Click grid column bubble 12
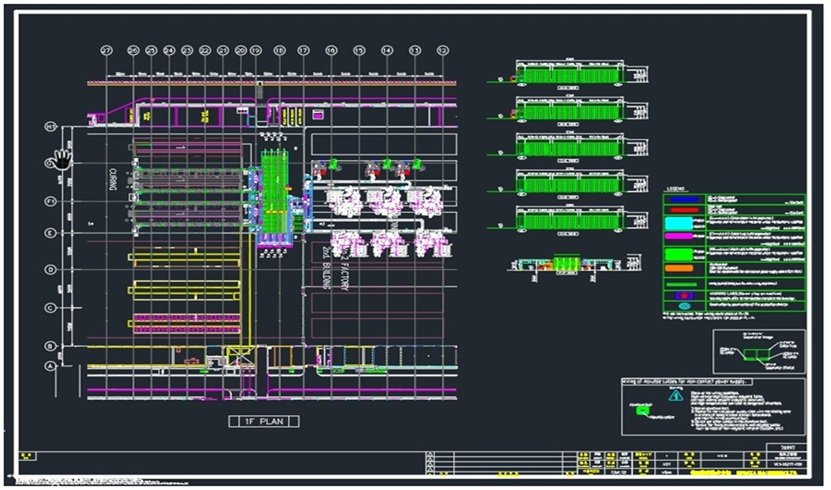This screenshot has width=831, height=490. point(443,50)
